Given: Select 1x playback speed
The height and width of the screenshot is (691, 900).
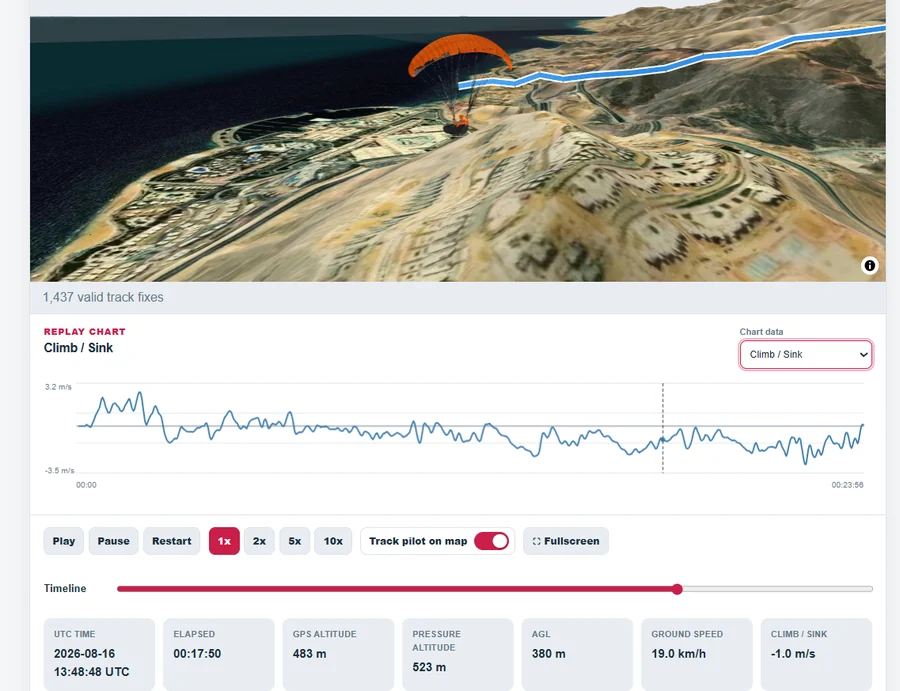Looking at the screenshot, I should (x=224, y=541).
